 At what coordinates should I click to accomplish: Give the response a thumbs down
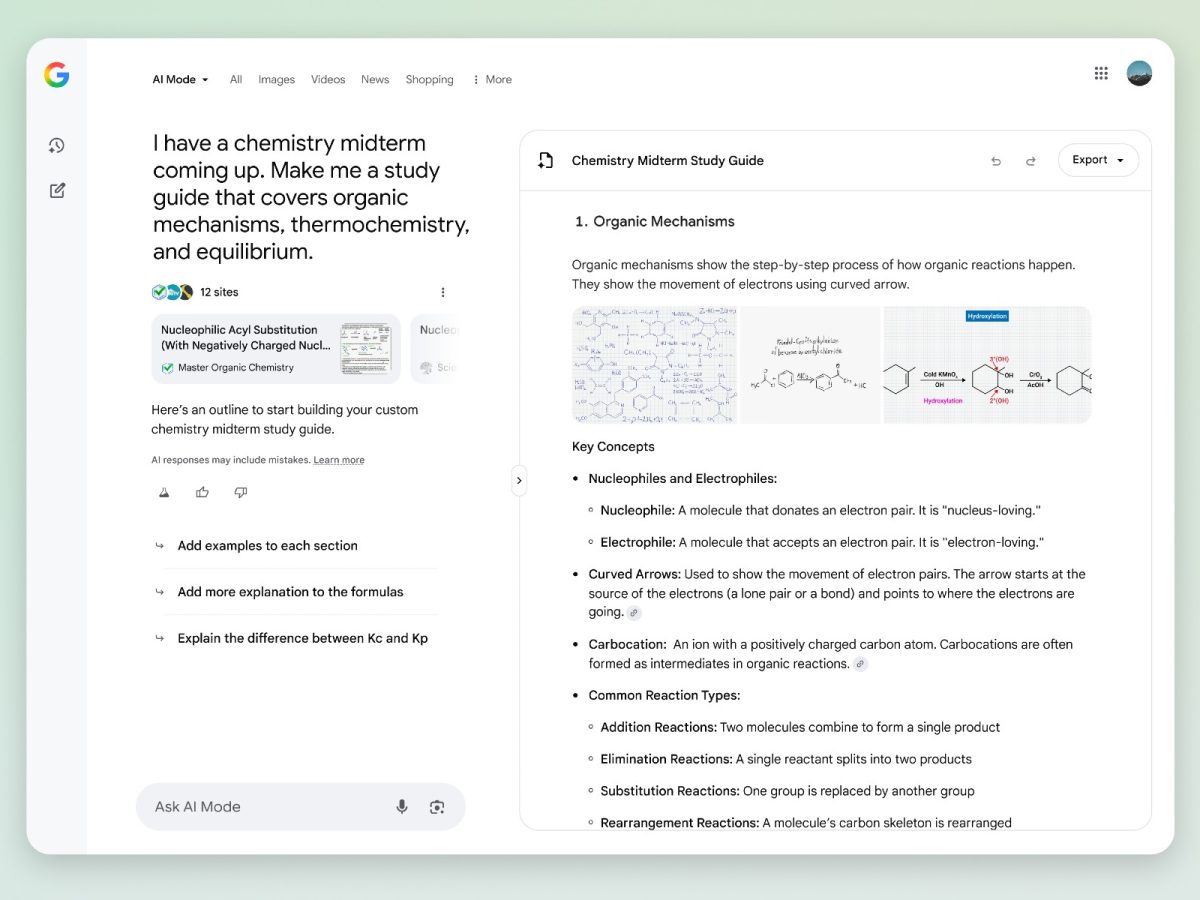click(x=240, y=492)
